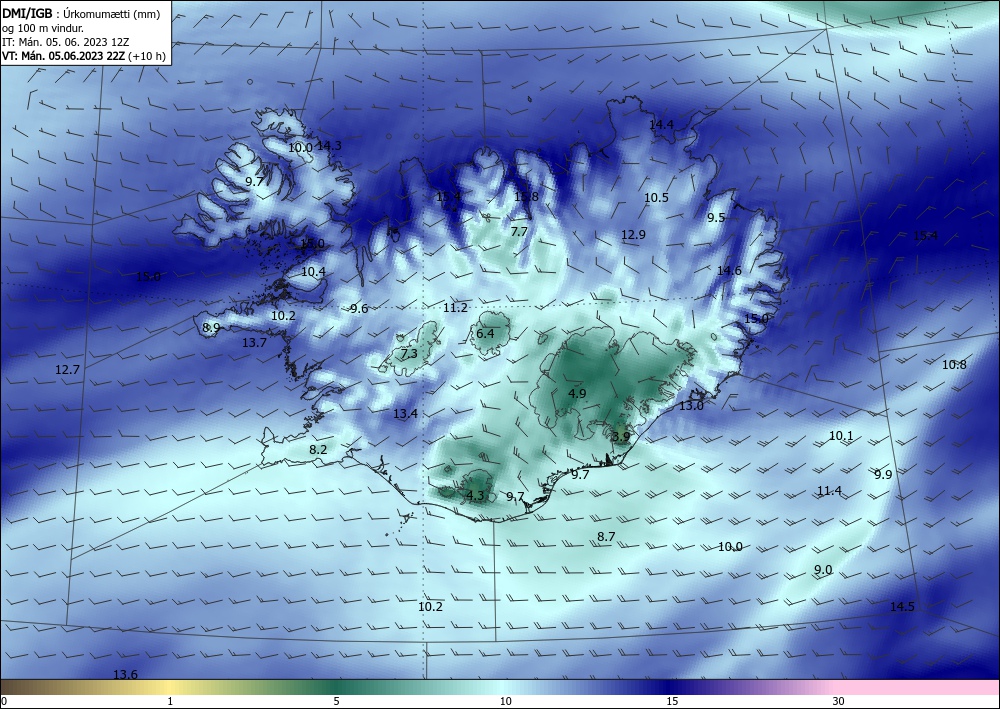
Task: Click the 15 tick on color scale
Action: (x=672, y=702)
